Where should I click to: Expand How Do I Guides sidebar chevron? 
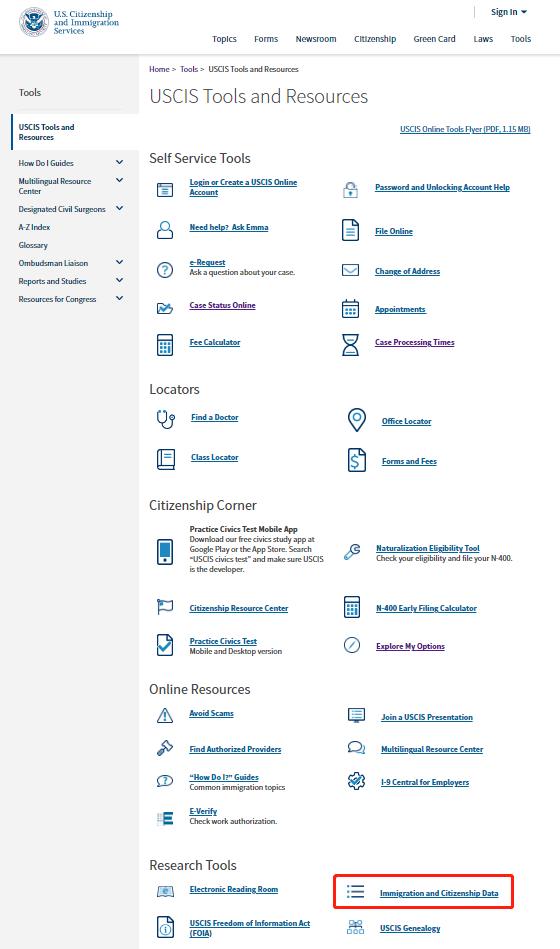(119, 162)
